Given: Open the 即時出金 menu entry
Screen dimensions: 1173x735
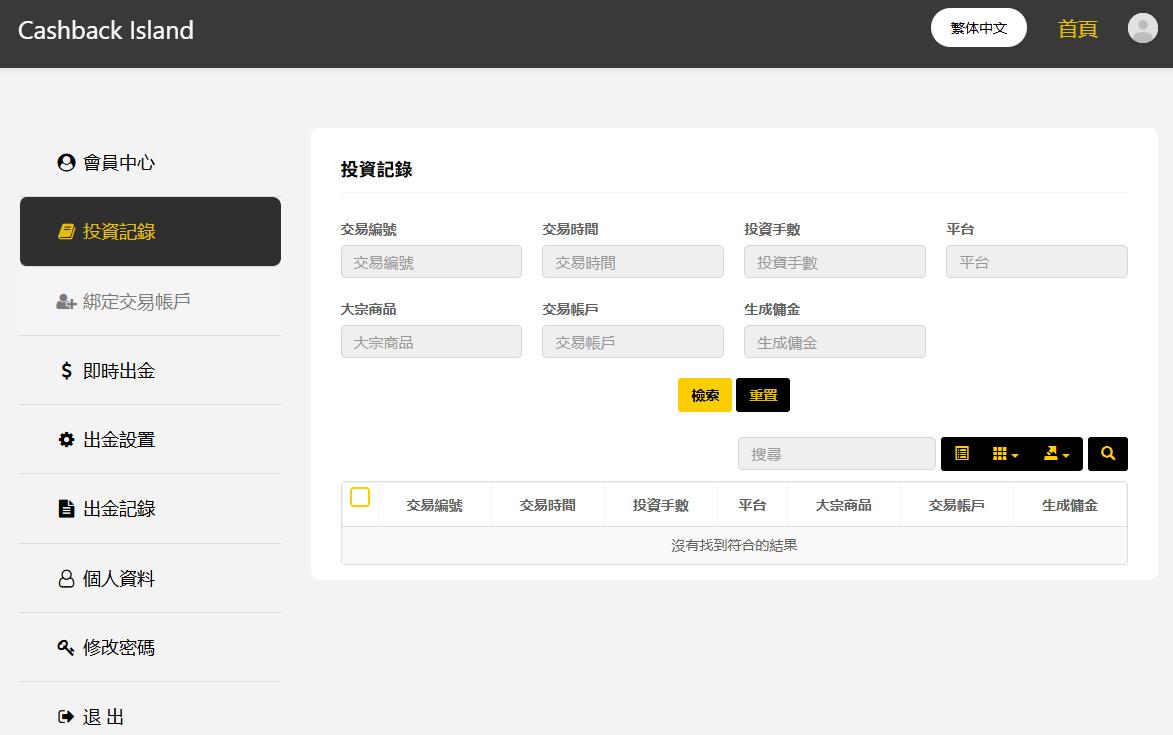Looking at the screenshot, I should (150, 370).
